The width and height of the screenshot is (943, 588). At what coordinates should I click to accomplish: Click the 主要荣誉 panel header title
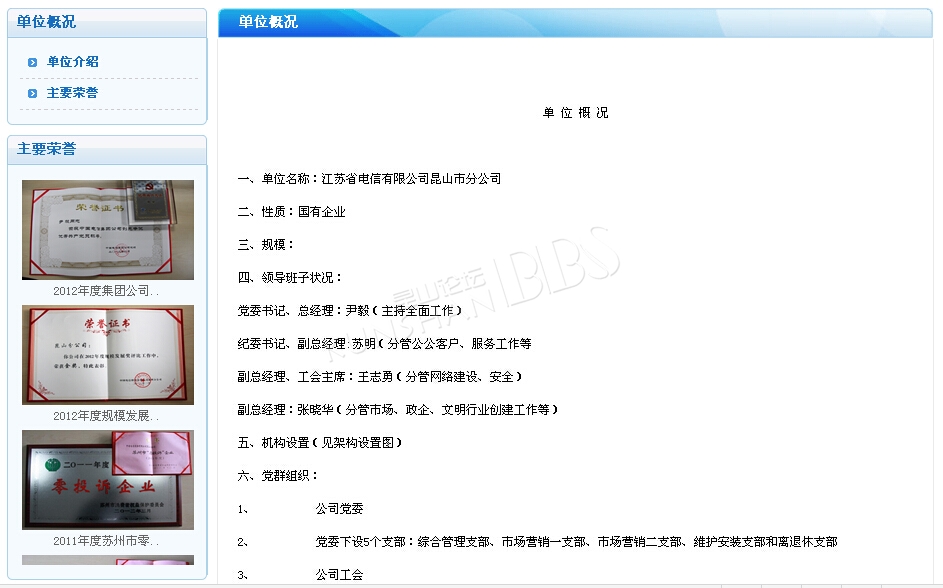pyautogui.click(x=46, y=149)
